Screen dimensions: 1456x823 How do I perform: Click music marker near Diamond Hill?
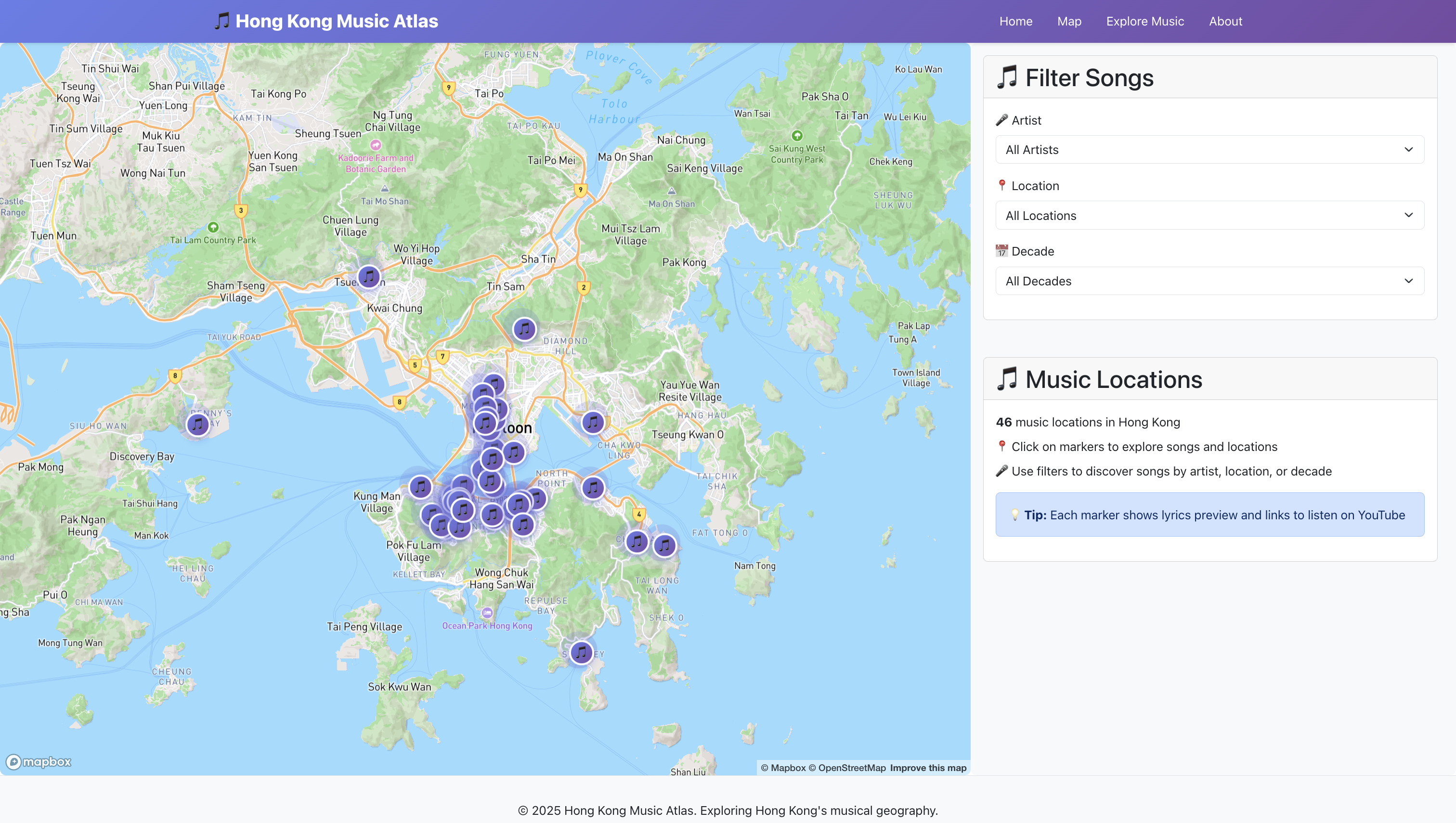tap(524, 329)
